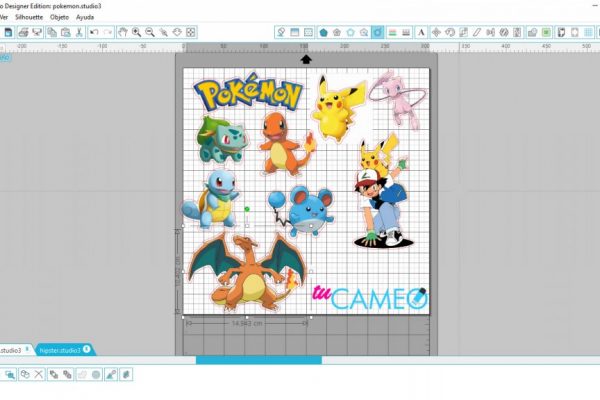This screenshot has height=400, width=600.
Task: Redo the last undone action
Action: pos(108,32)
